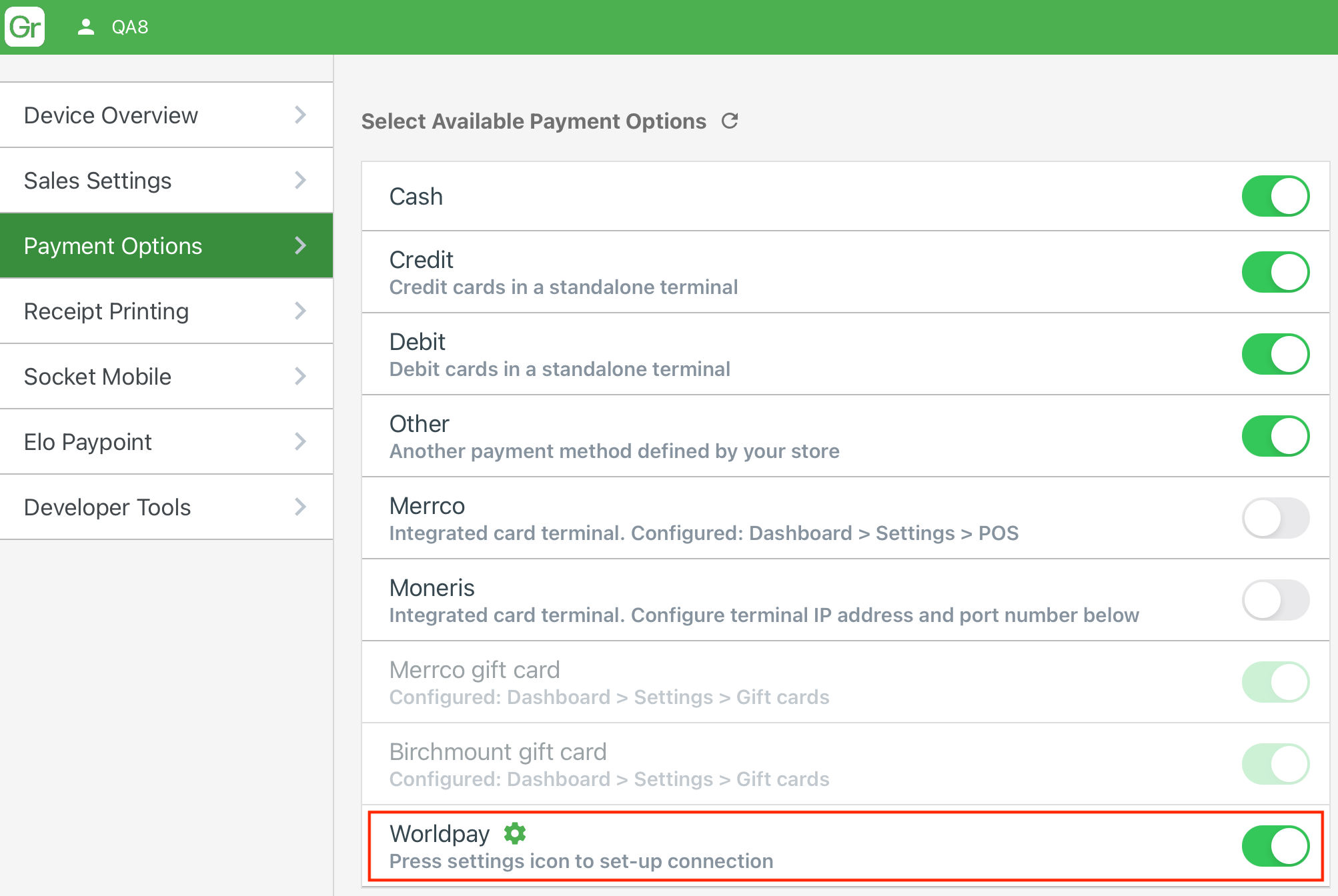Viewport: 1338px width, 896px height.
Task: Click the Birchmount gift card toggle
Action: pyautogui.click(x=1275, y=764)
